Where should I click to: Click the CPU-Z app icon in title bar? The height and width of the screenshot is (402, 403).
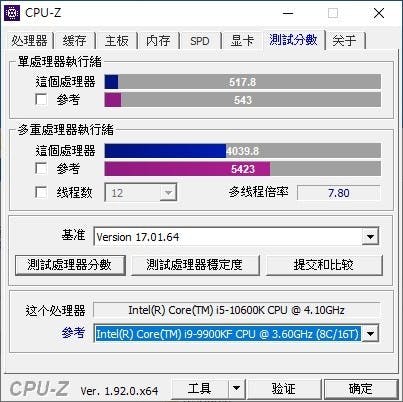click(x=12, y=13)
